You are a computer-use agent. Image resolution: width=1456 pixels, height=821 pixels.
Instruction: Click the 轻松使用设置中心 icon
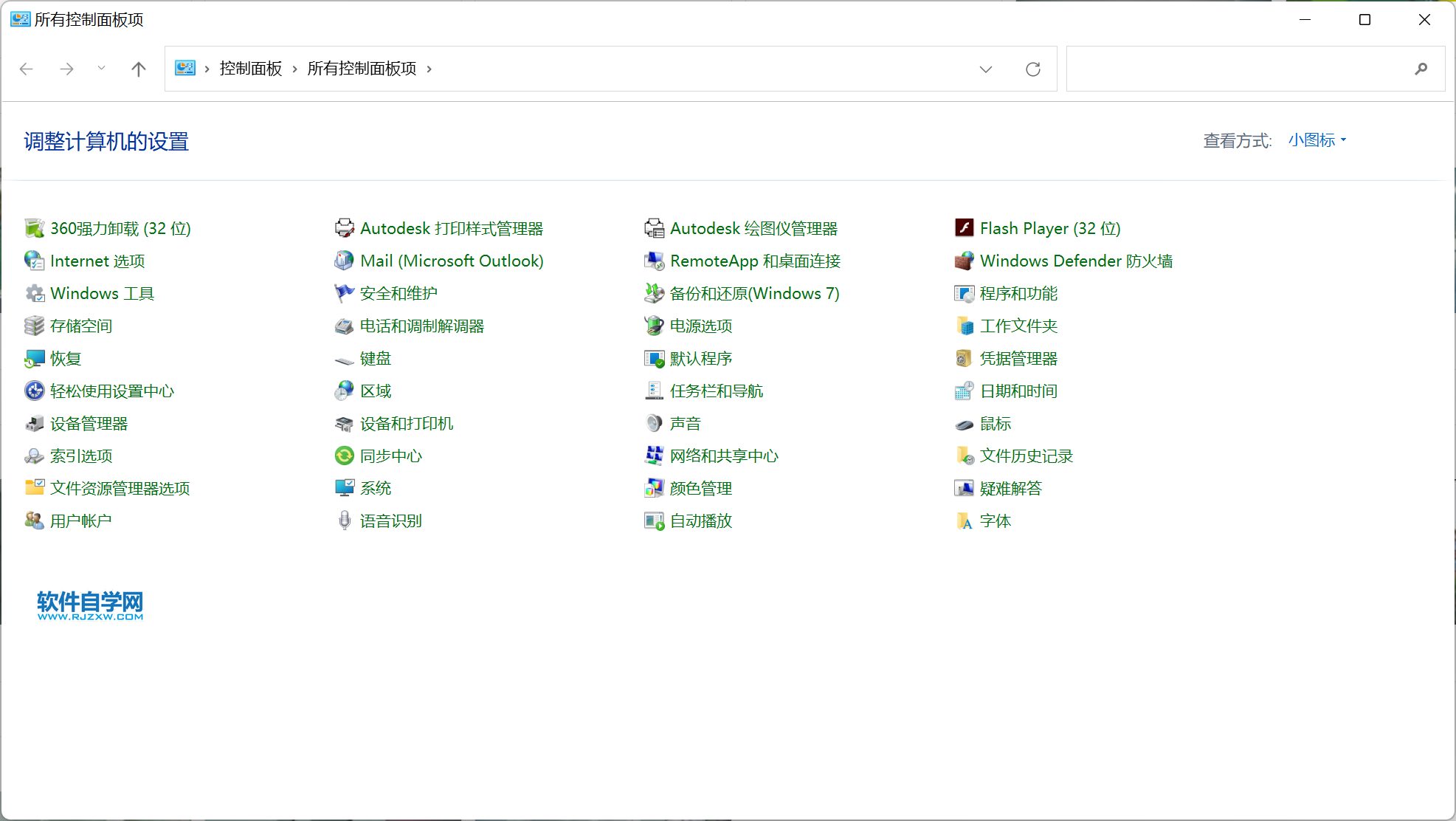pyautogui.click(x=34, y=391)
